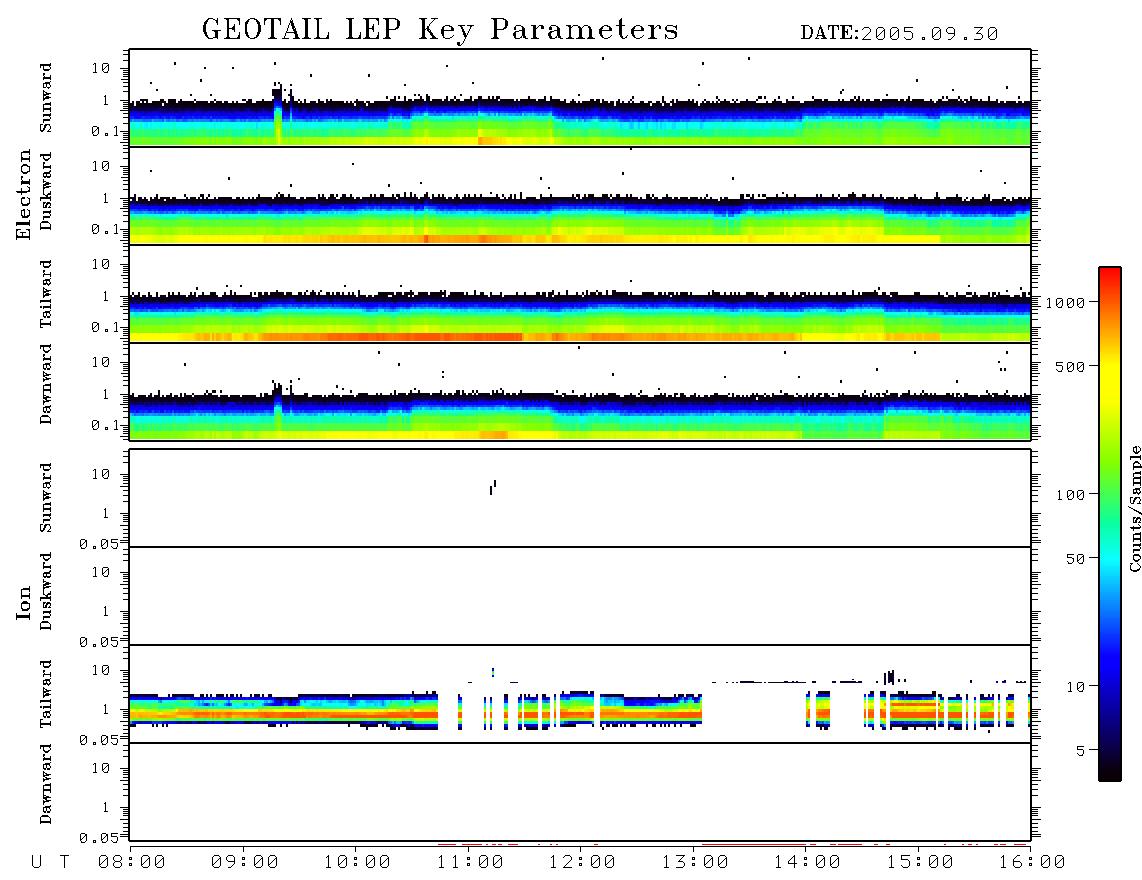
Task: Click the 50 tick on the colorbar
Action: click(x=1075, y=559)
